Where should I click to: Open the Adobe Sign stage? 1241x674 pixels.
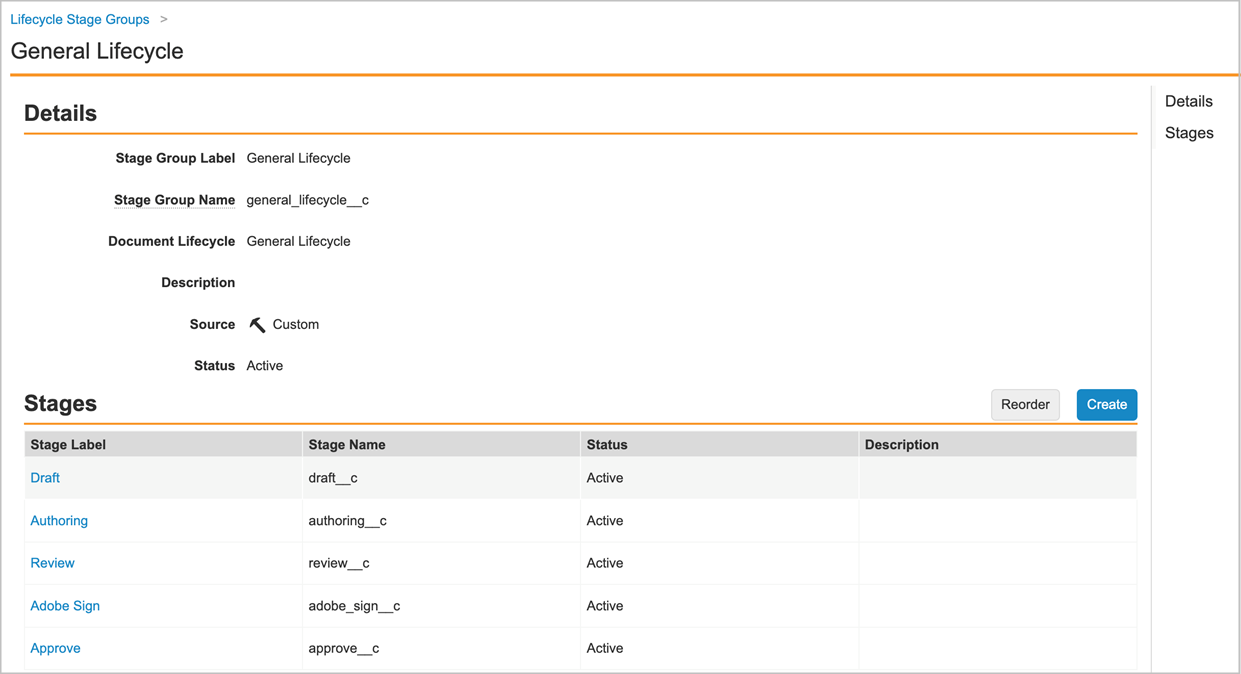[x=65, y=605]
